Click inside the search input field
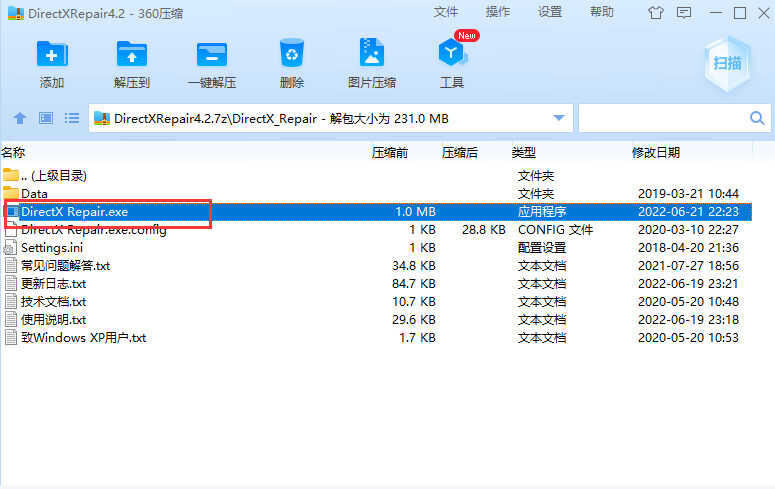Screen dimensions: 775x489 coord(662,118)
